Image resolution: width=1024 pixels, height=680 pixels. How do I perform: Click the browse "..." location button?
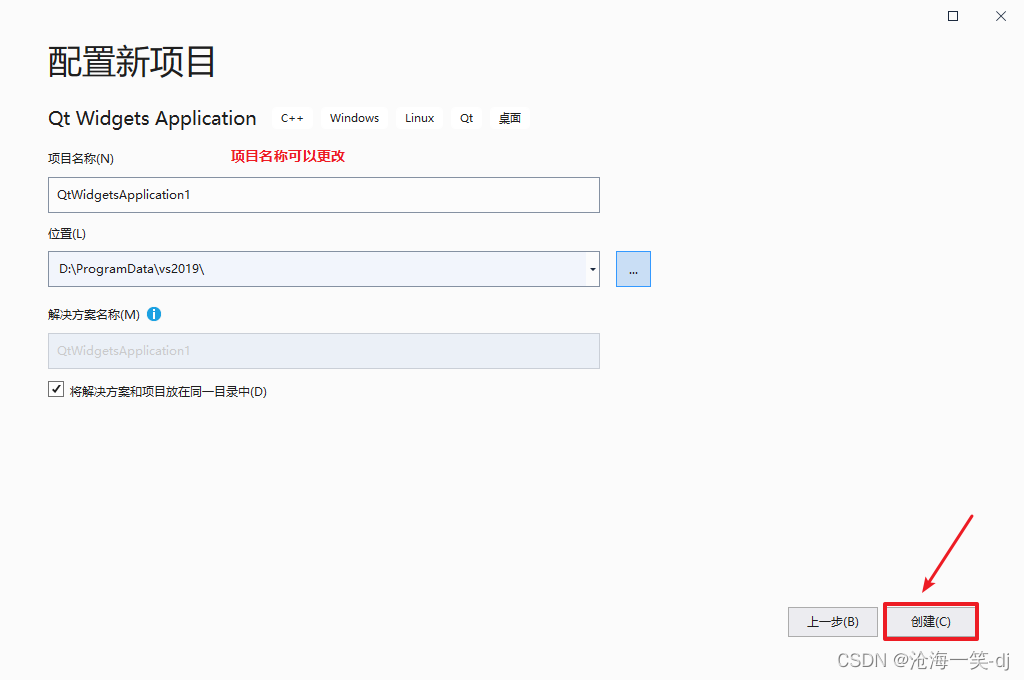click(633, 269)
